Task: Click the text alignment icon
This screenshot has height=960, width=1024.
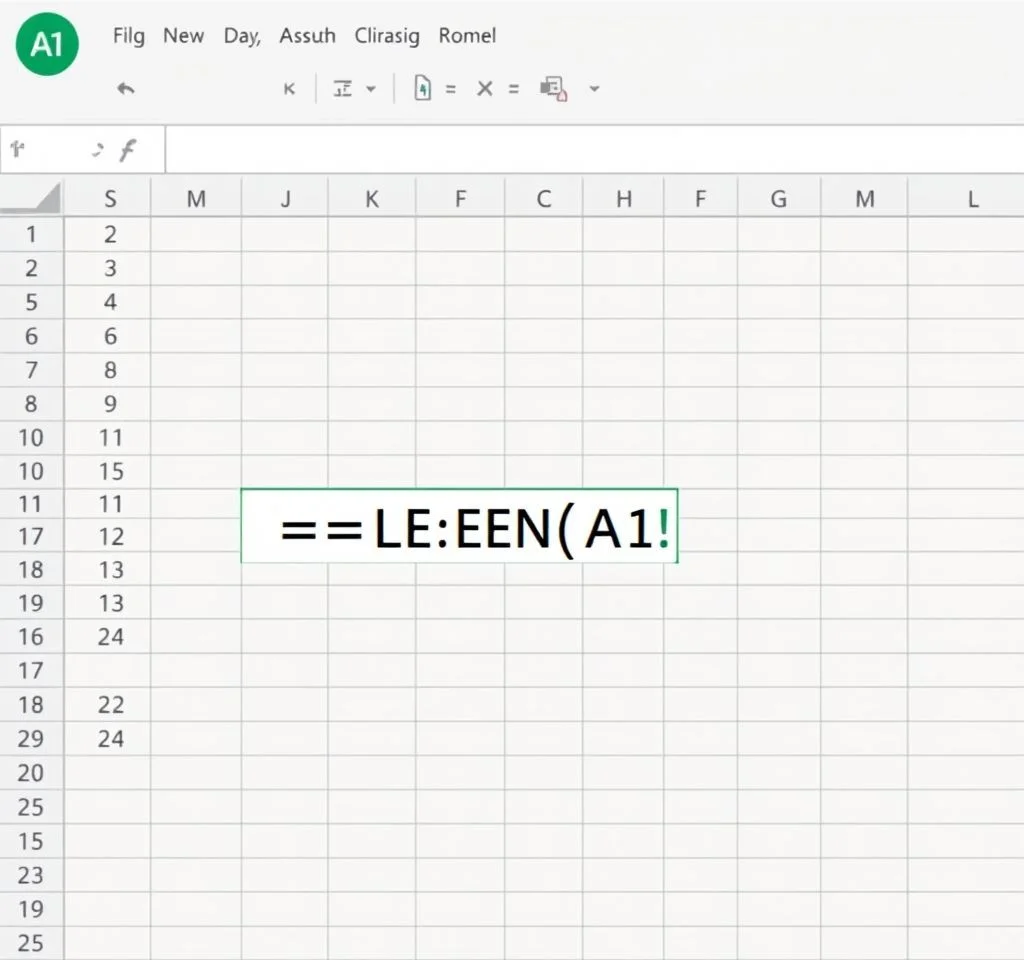Action: 343,89
